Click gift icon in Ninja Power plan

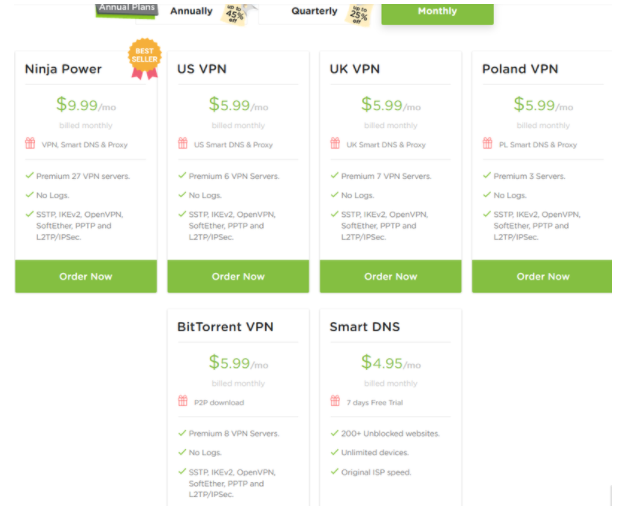(x=30, y=143)
